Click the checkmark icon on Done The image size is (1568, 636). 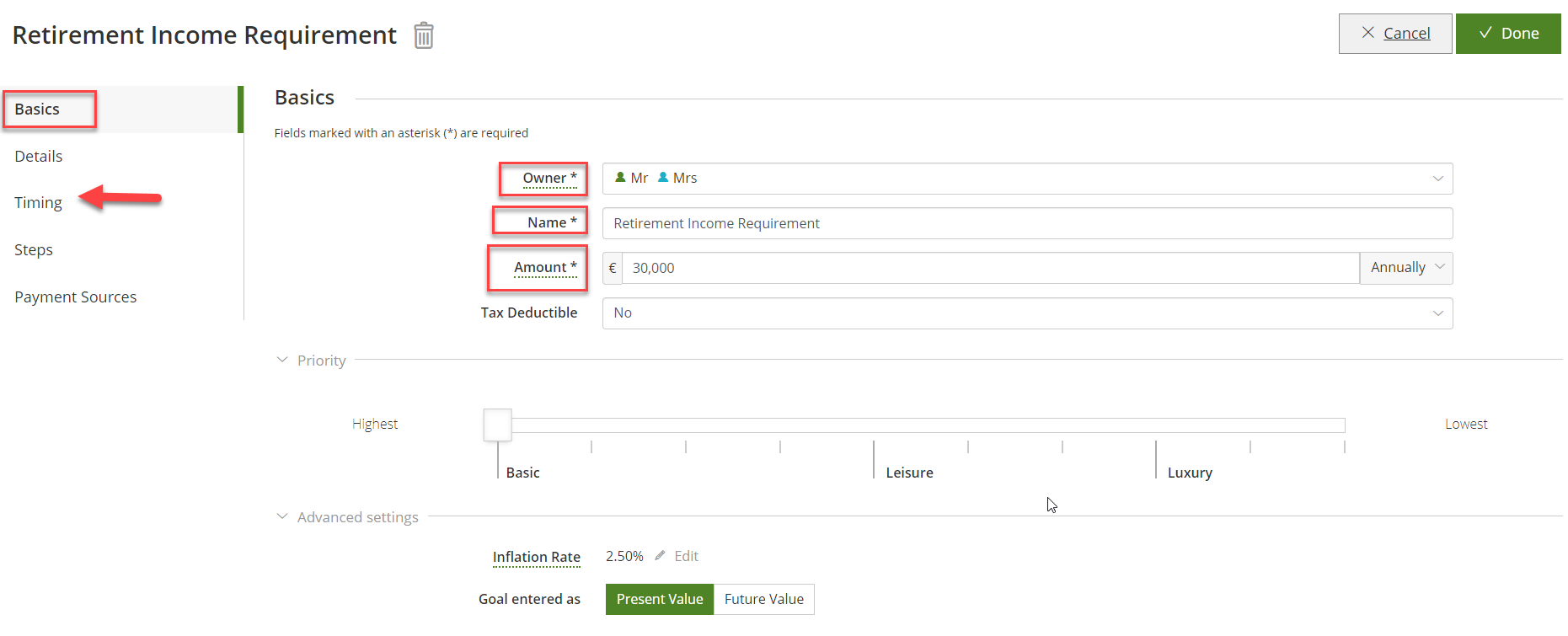tap(1485, 33)
